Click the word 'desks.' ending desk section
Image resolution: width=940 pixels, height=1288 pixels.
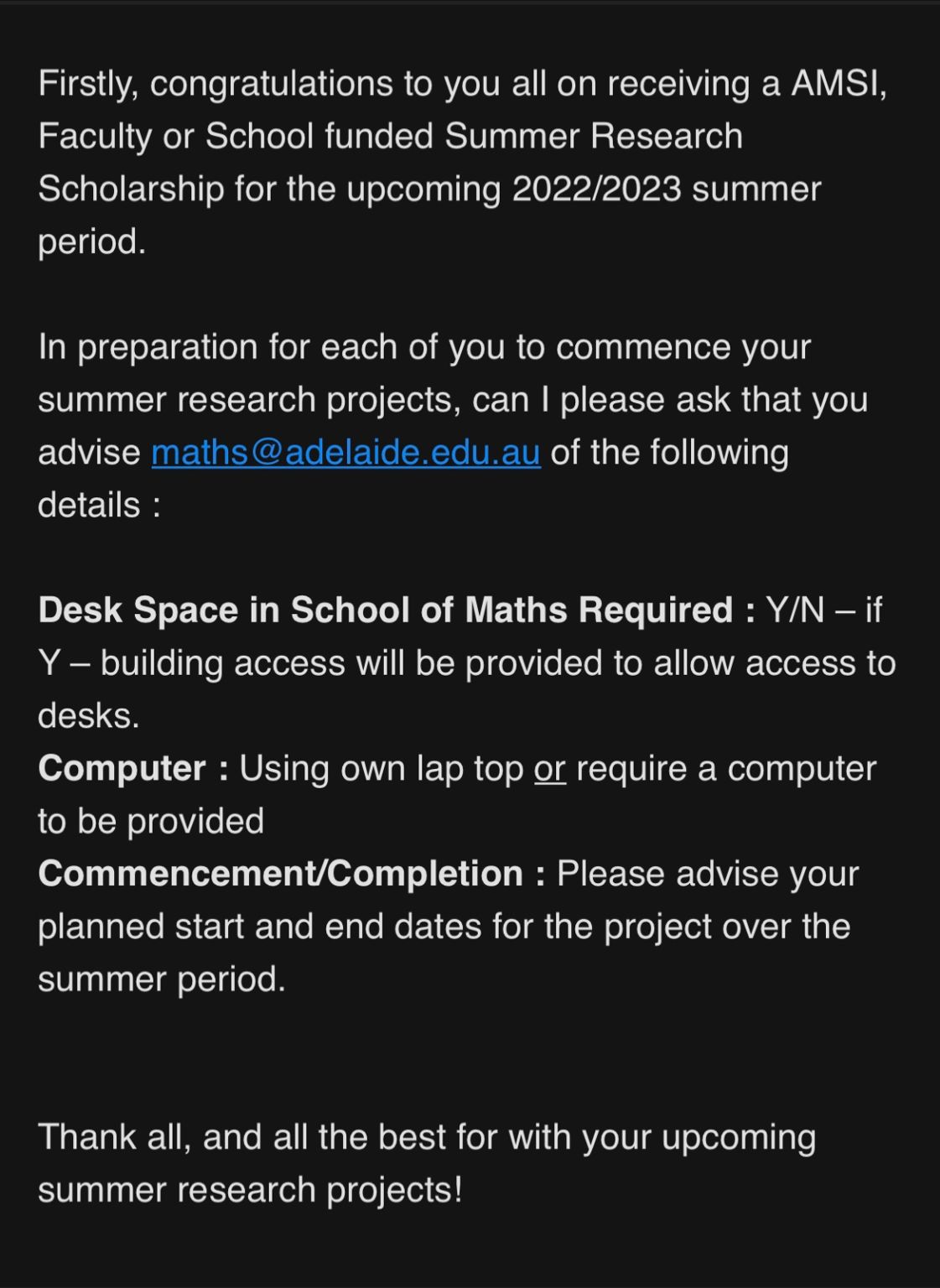[x=89, y=716]
